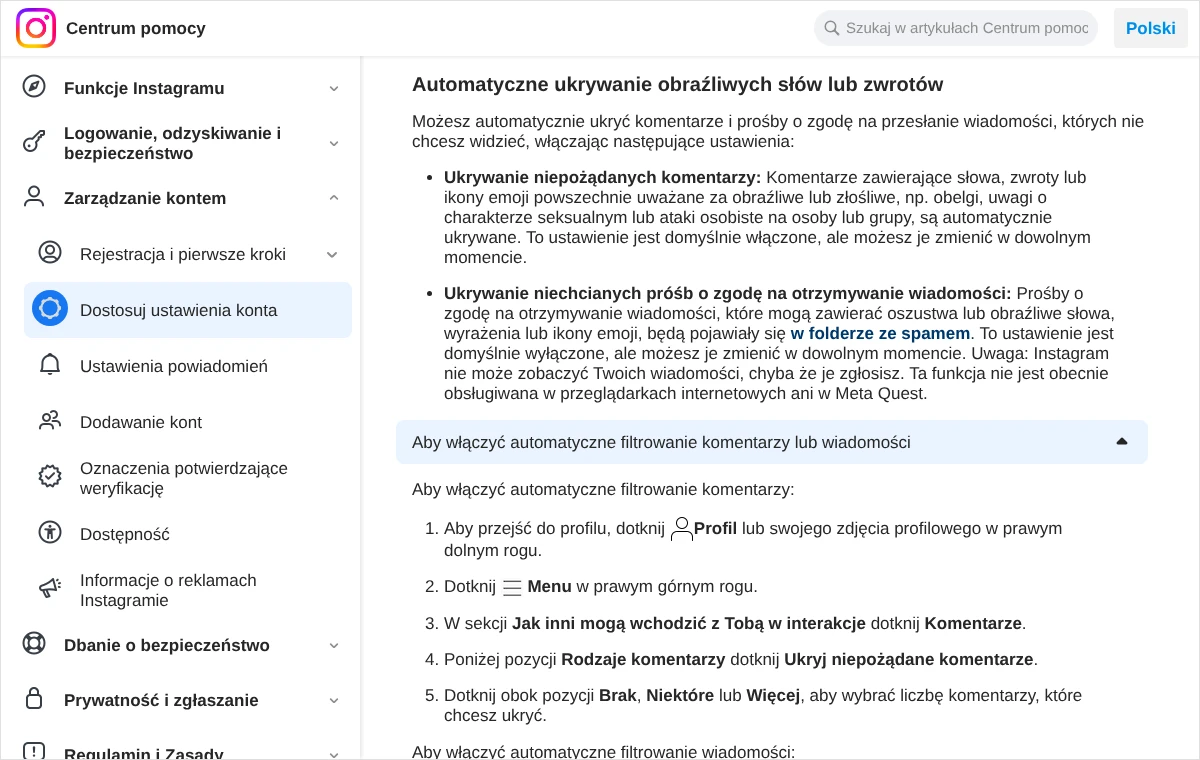
Task: Click the magnifier icon in search box
Action: pos(832,28)
